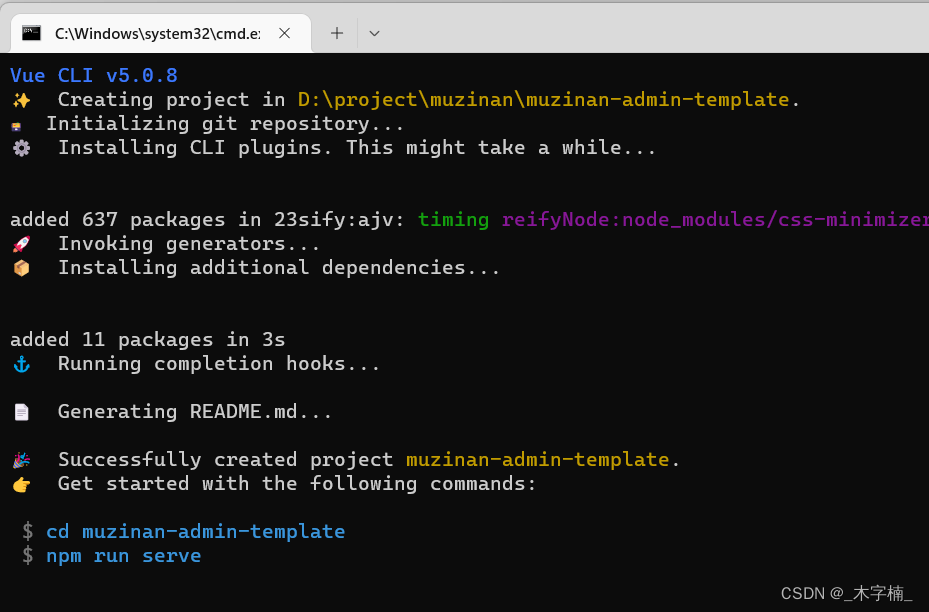Screen dimensions: 929x612
Task: Click the 'added 637 packages' text
Action: point(117,220)
